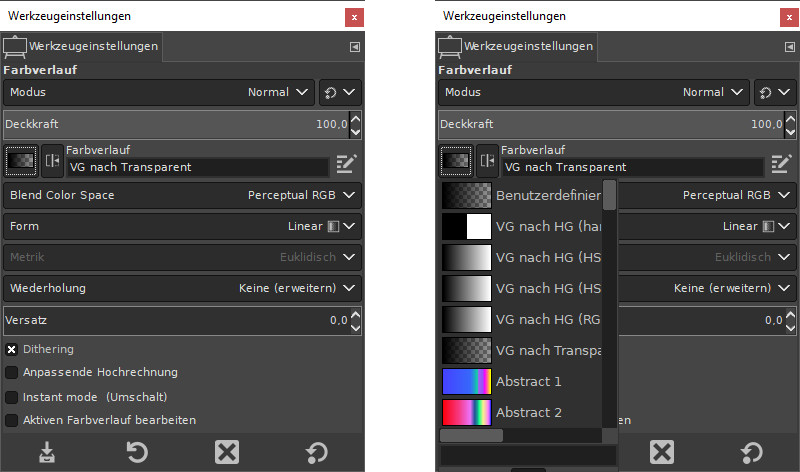800x472 pixels.
Task: Select Abstract 2 gradient
Action: pyautogui.click(x=521, y=413)
